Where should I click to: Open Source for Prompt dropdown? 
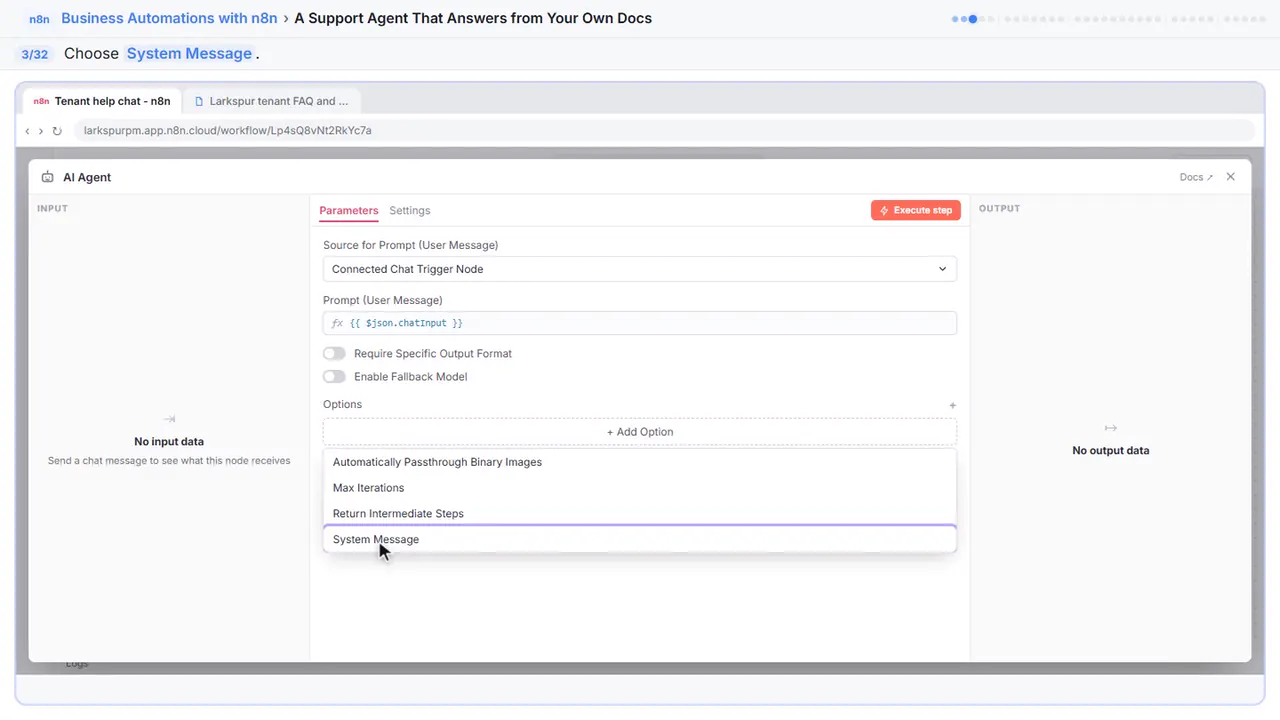click(x=639, y=269)
